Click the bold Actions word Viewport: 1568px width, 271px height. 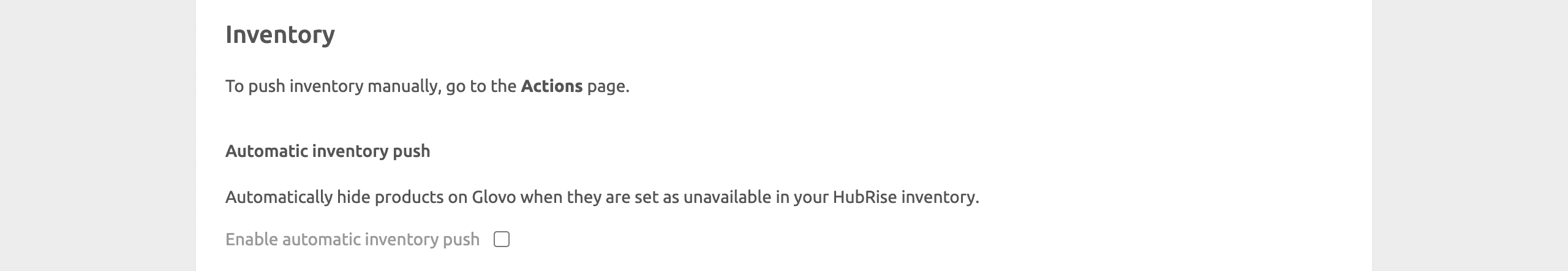(551, 86)
